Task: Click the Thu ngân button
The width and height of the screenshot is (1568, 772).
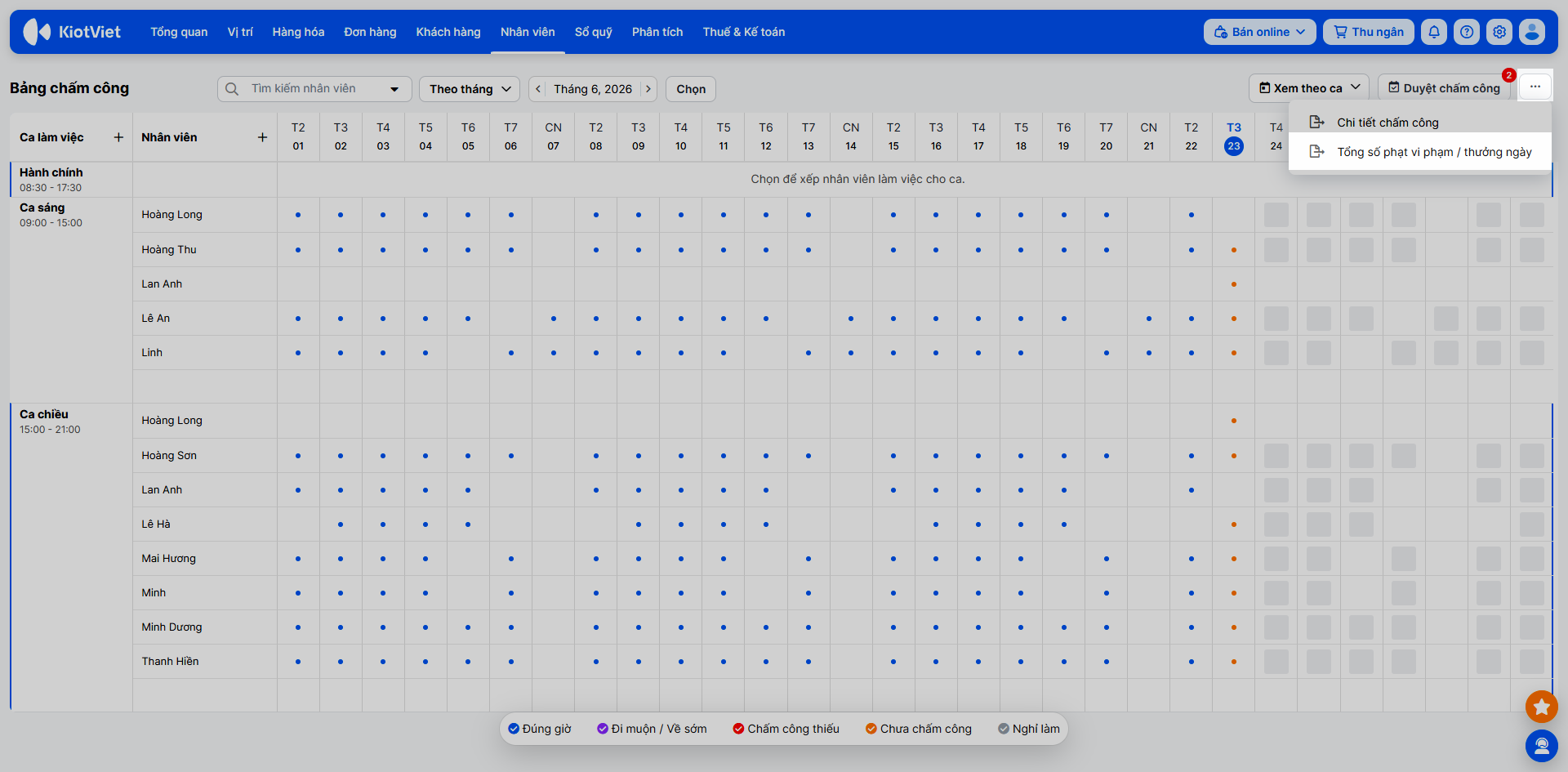Action: (x=1369, y=32)
